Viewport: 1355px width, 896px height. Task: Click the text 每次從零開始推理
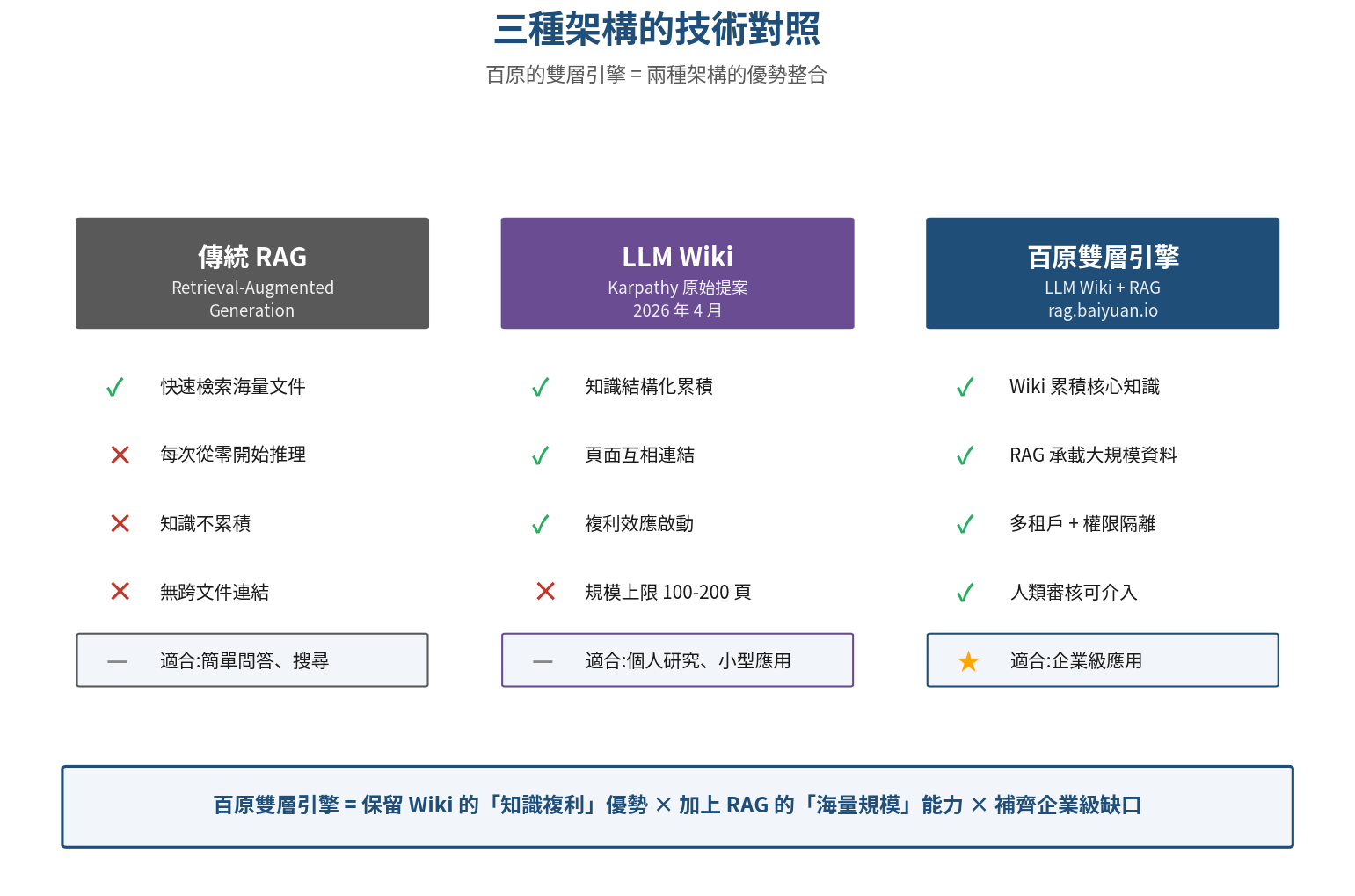pyautogui.click(x=233, y=455)
